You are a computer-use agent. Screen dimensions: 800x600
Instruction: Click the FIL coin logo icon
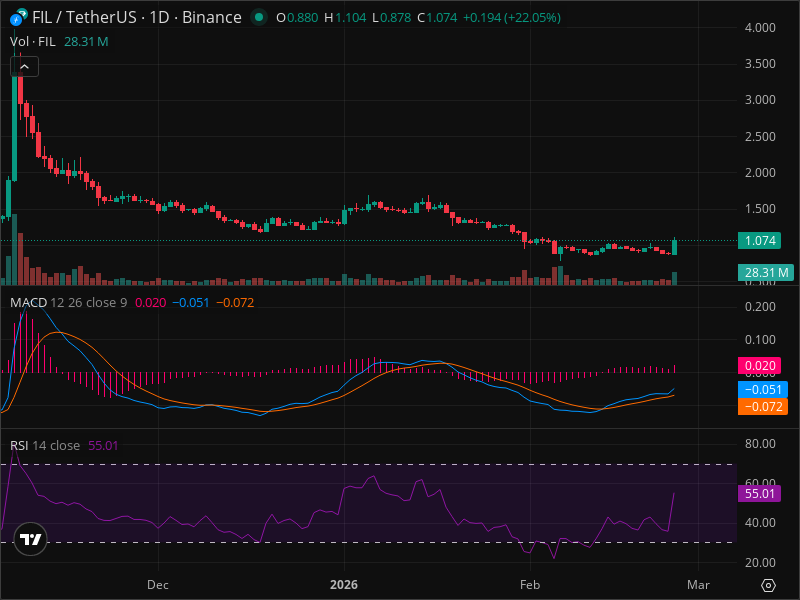pos(19,18)
